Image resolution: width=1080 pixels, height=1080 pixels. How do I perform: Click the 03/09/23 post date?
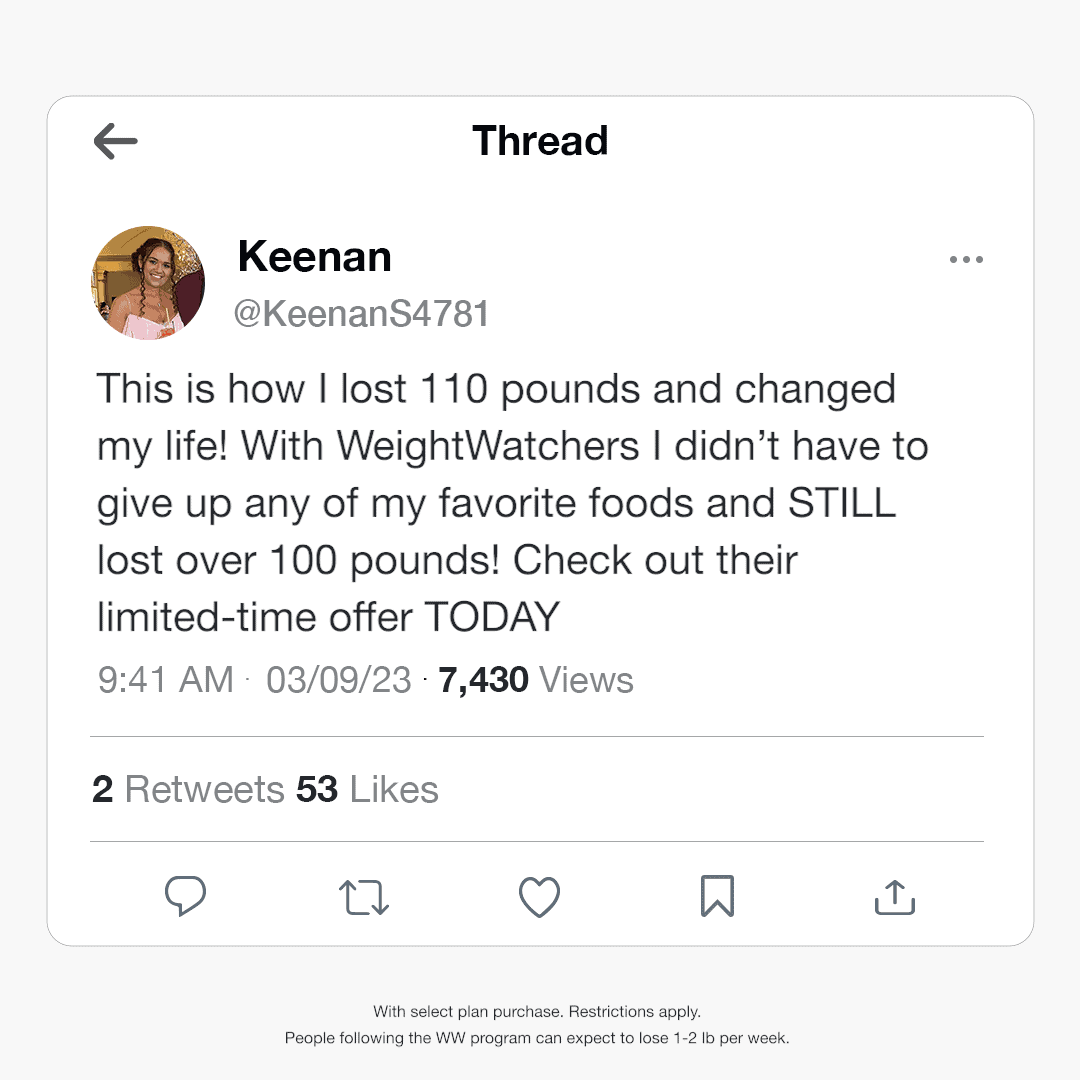click(339, 680)
